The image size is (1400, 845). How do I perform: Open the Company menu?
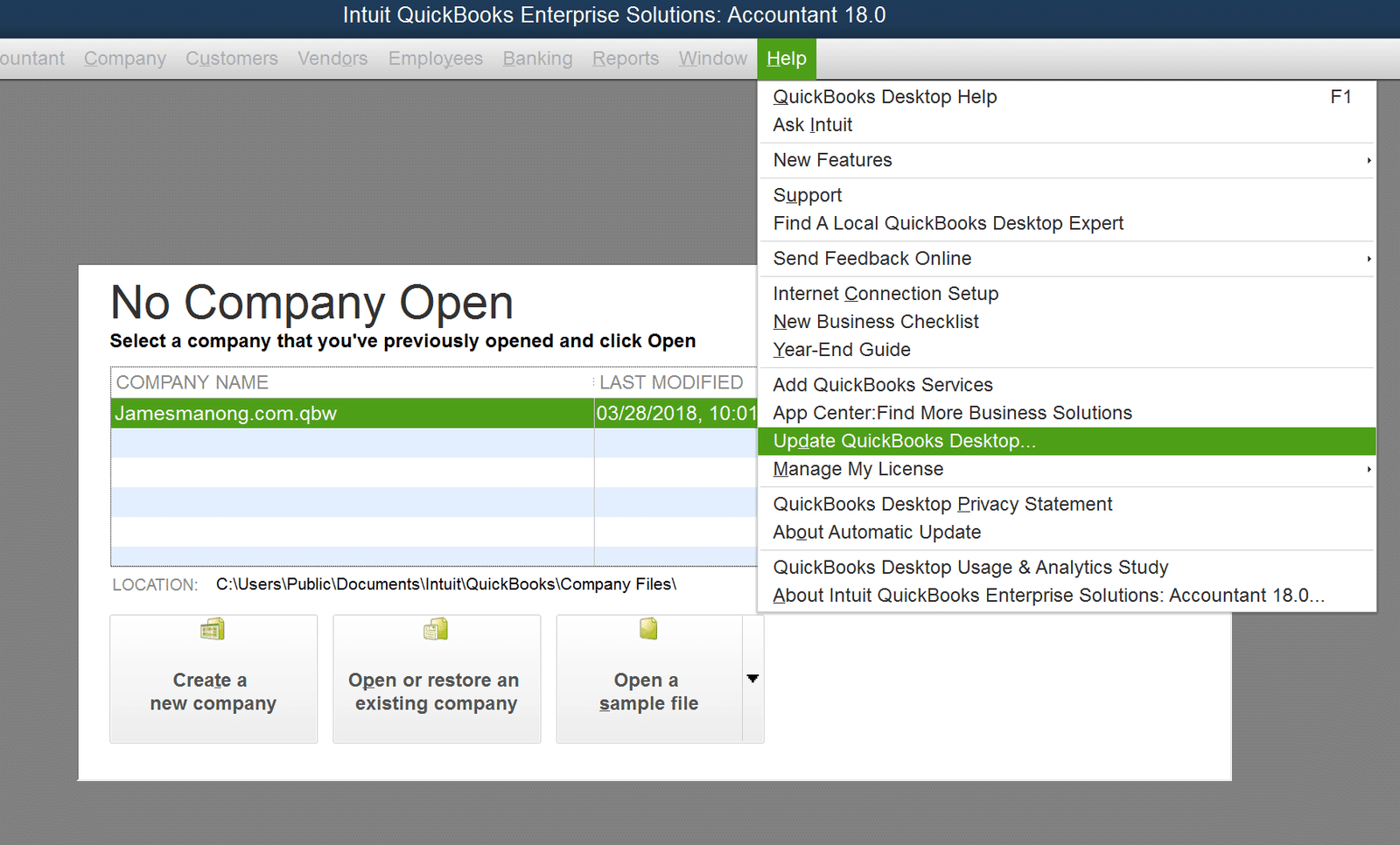click(124, 59)
